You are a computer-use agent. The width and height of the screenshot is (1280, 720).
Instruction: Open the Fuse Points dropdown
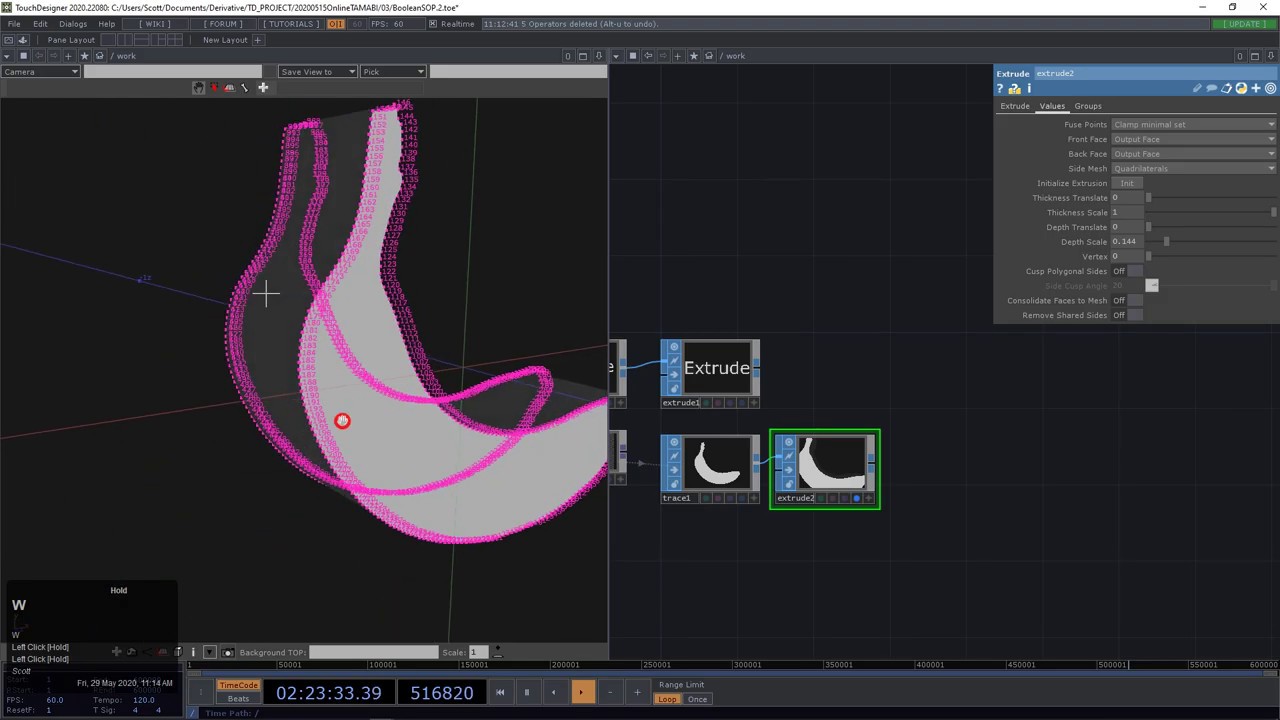point(1194,125)
